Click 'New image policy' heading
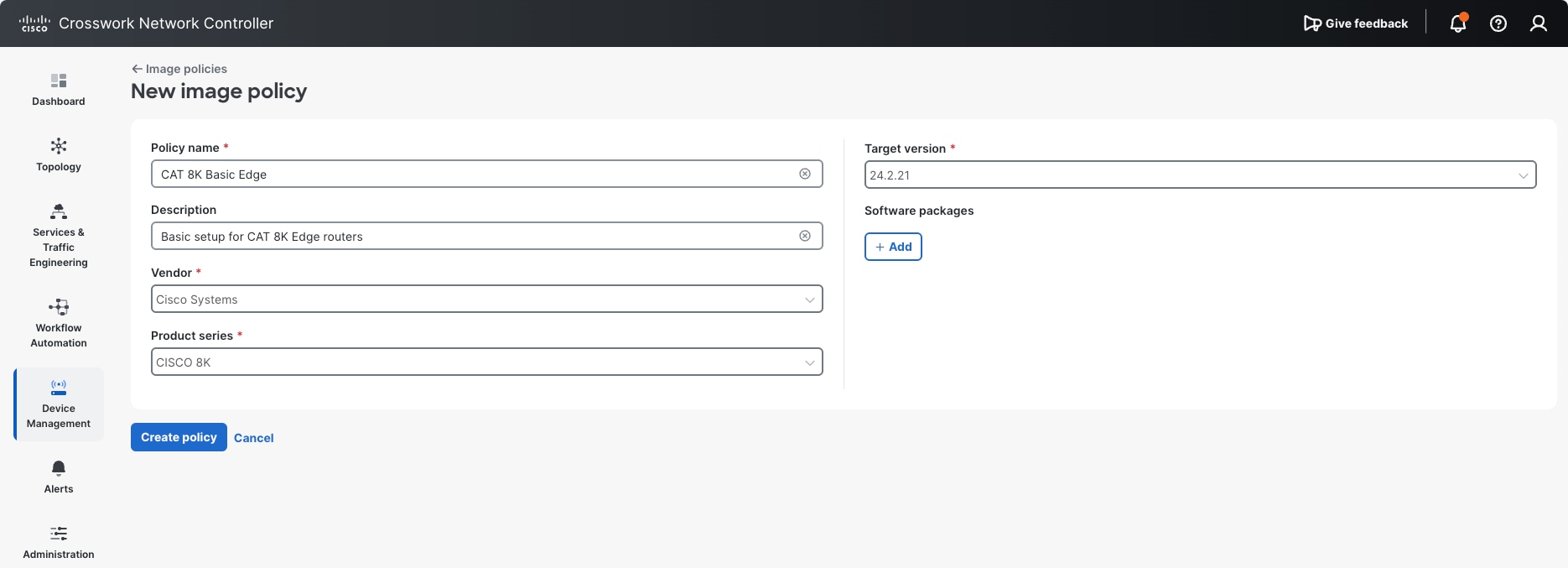 (219, 91)
